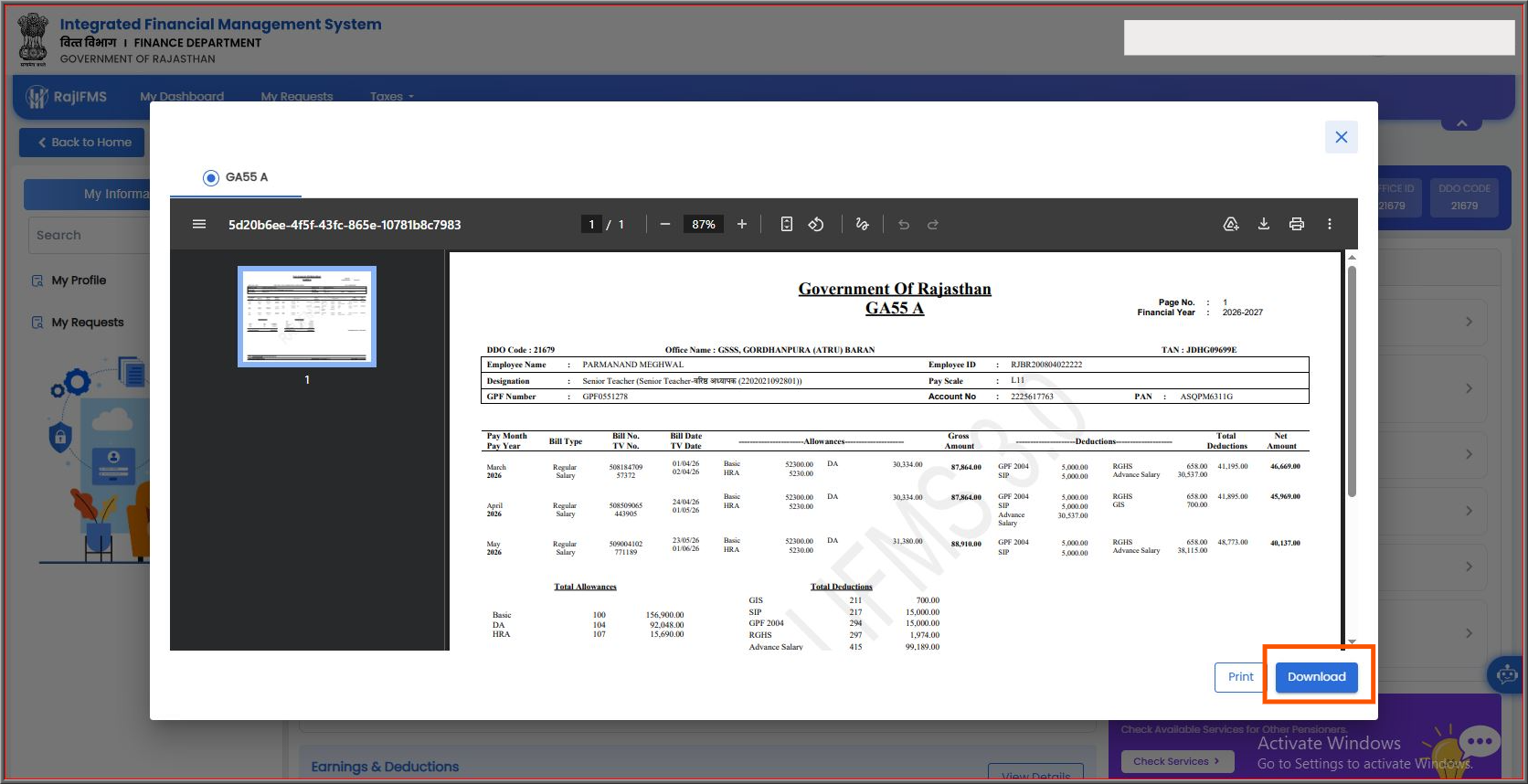
Task: Click the PDF vertical scrollbar thumb
Action: pos(1352,381)
